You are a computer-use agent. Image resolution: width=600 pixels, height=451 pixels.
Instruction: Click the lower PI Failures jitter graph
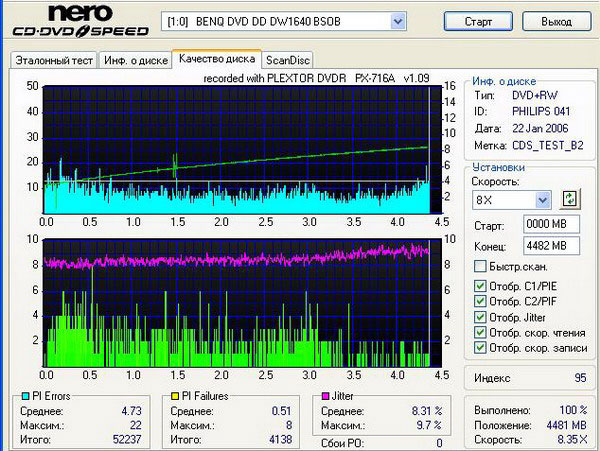tap(243, 303)
